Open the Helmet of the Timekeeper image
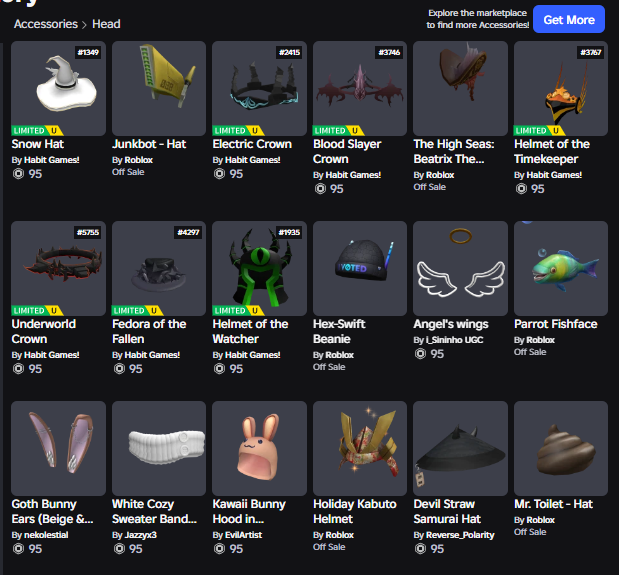This screenshot has height=575, width=619. (x=561, y=88)
